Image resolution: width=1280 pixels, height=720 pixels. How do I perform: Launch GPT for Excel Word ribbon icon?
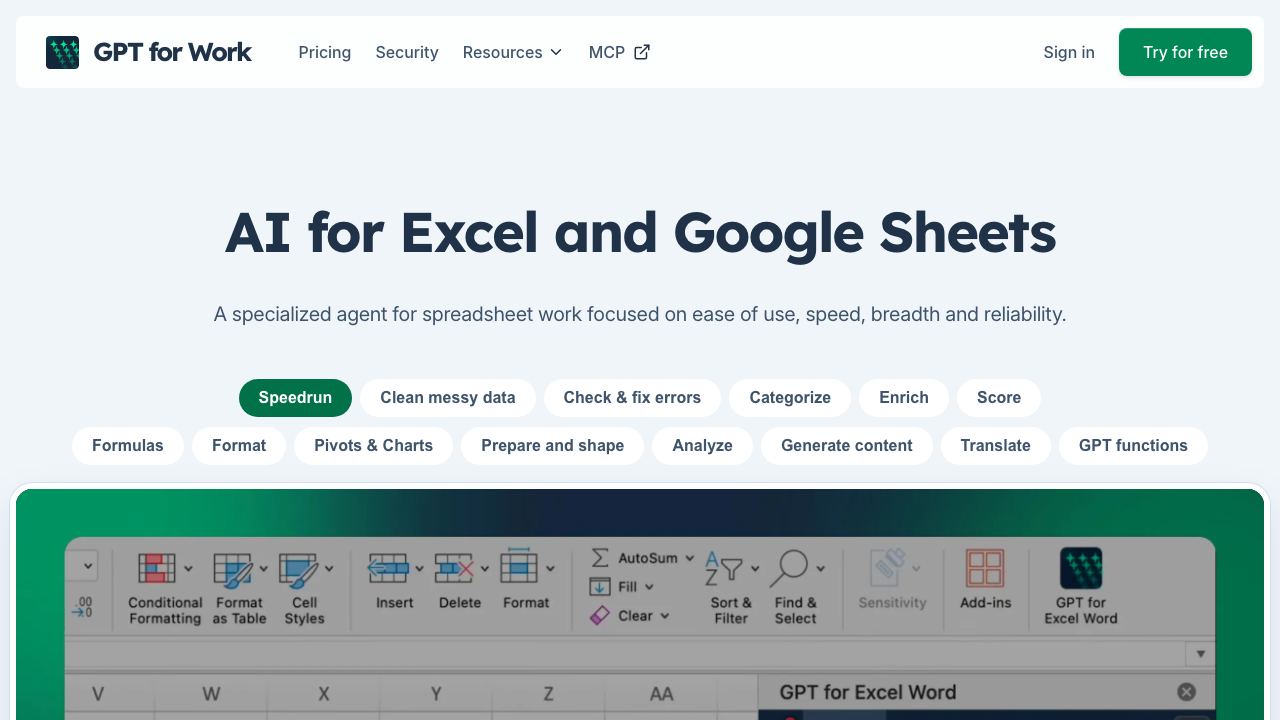click(1081, 568)
